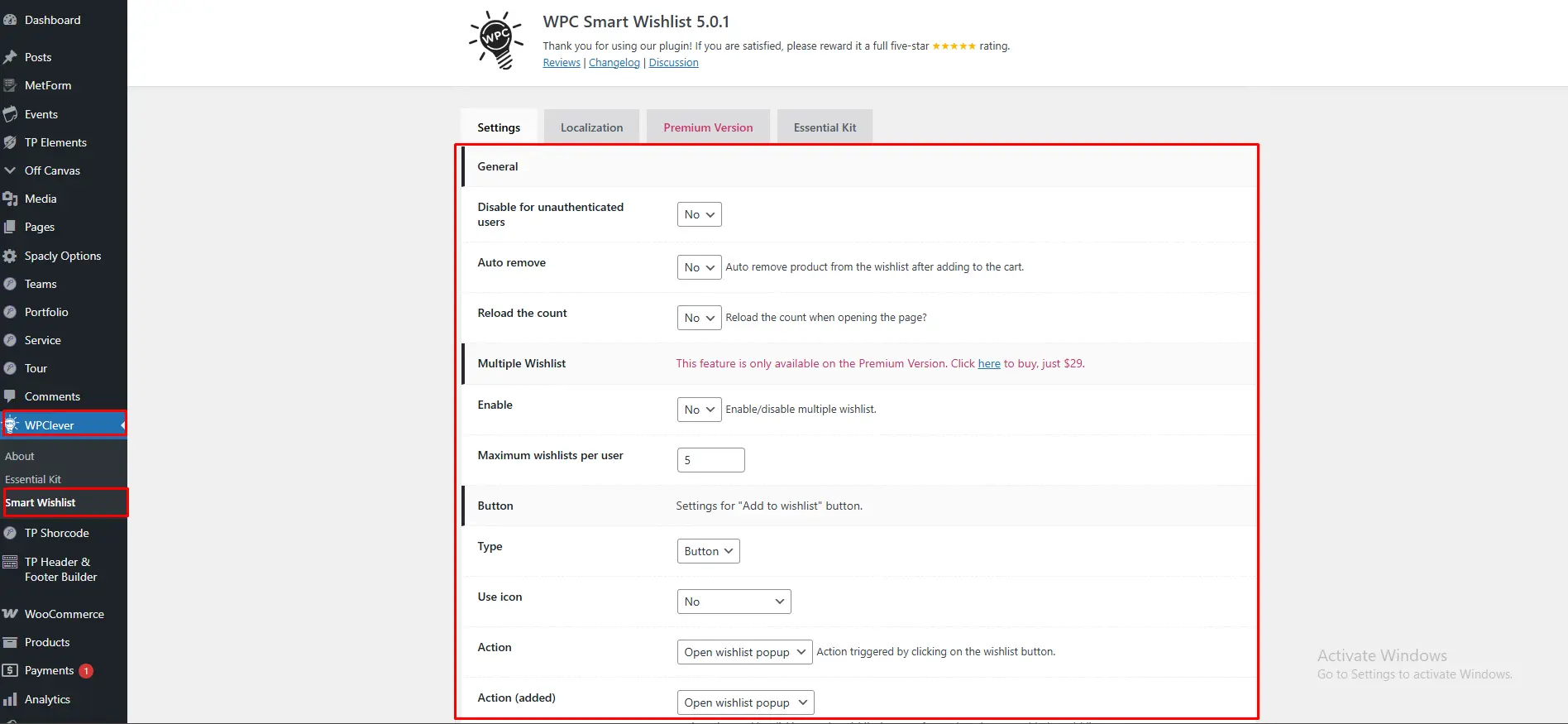
Task: Open Portfolio sidebar menu label
Action: 46,312
